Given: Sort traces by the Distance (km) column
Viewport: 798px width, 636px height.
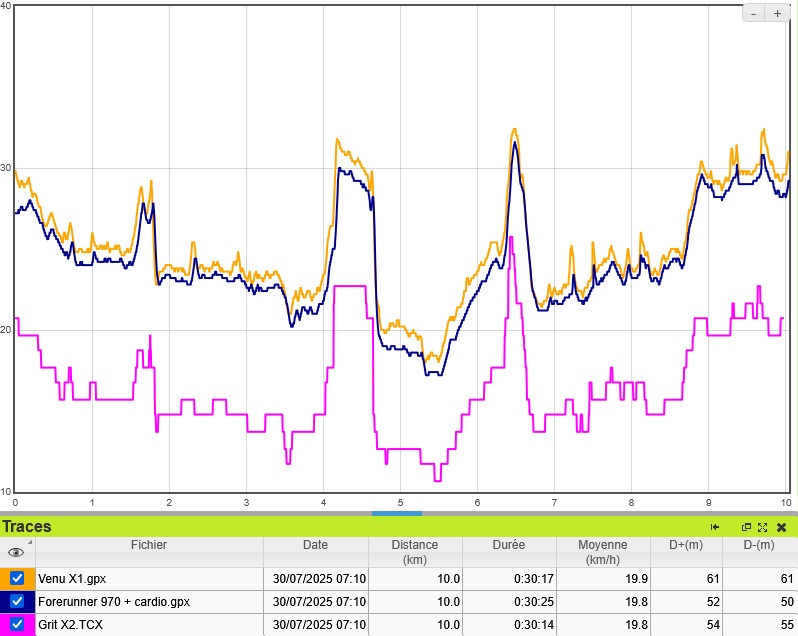Looking at the screenshot, I should coord(415,552).
